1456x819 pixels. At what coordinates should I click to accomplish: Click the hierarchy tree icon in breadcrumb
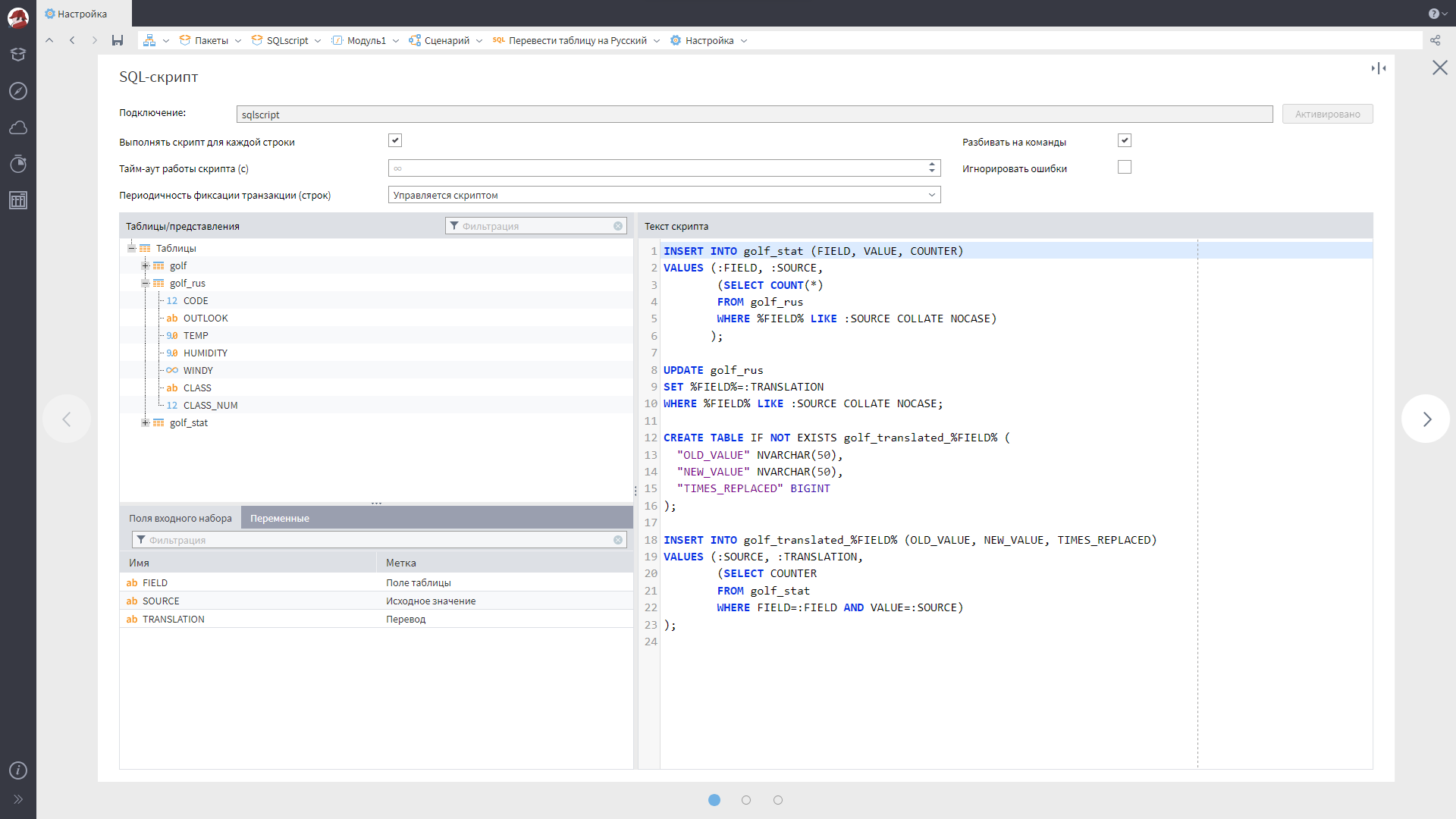[x=149, y=40]
